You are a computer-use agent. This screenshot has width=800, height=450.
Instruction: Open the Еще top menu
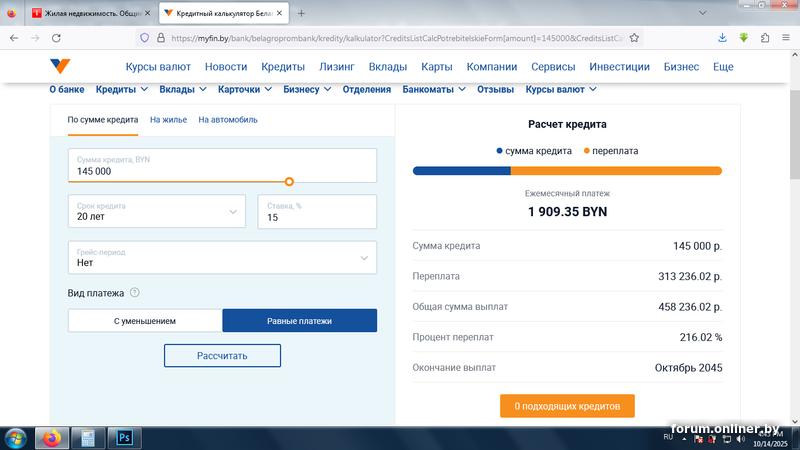coord(723,67)
